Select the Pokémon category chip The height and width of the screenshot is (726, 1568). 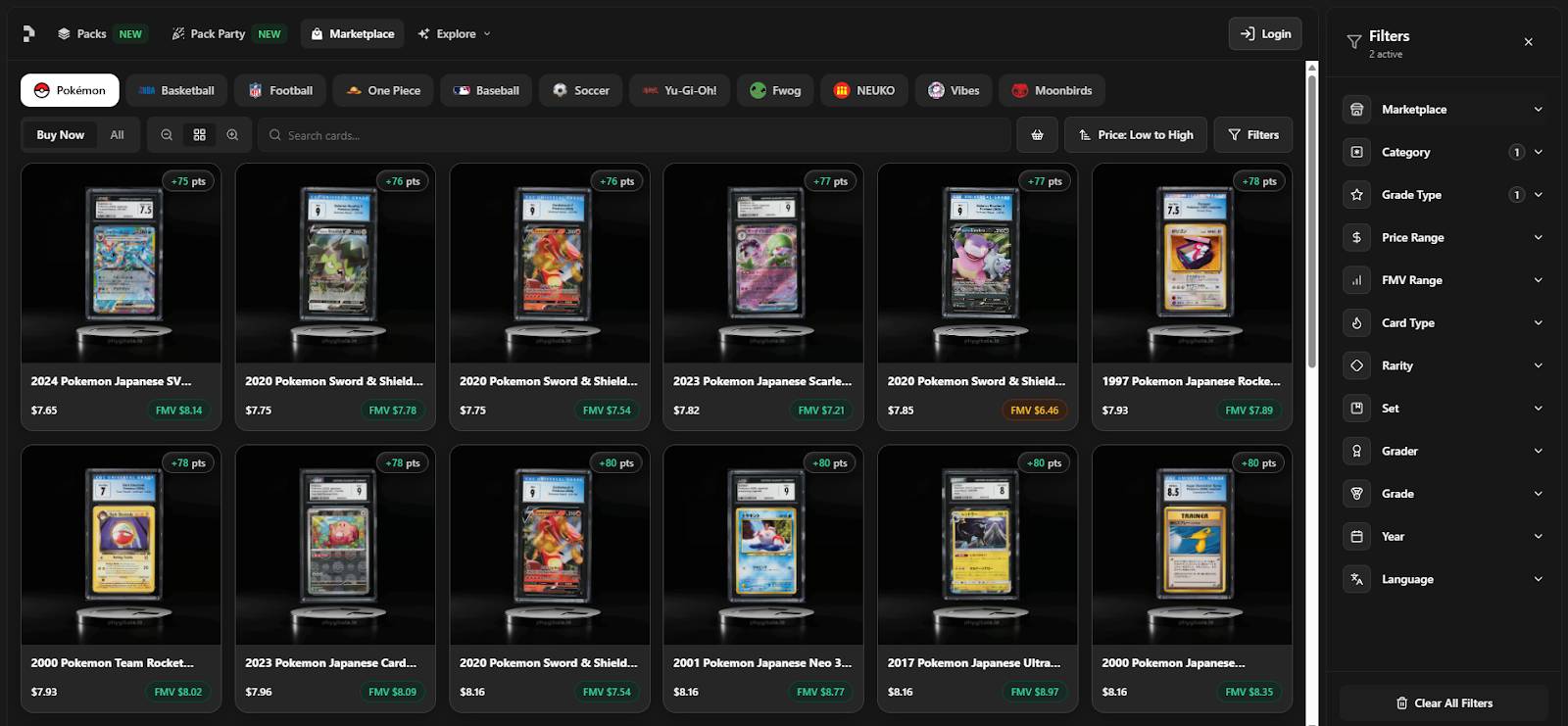click(x=70, y=90)
